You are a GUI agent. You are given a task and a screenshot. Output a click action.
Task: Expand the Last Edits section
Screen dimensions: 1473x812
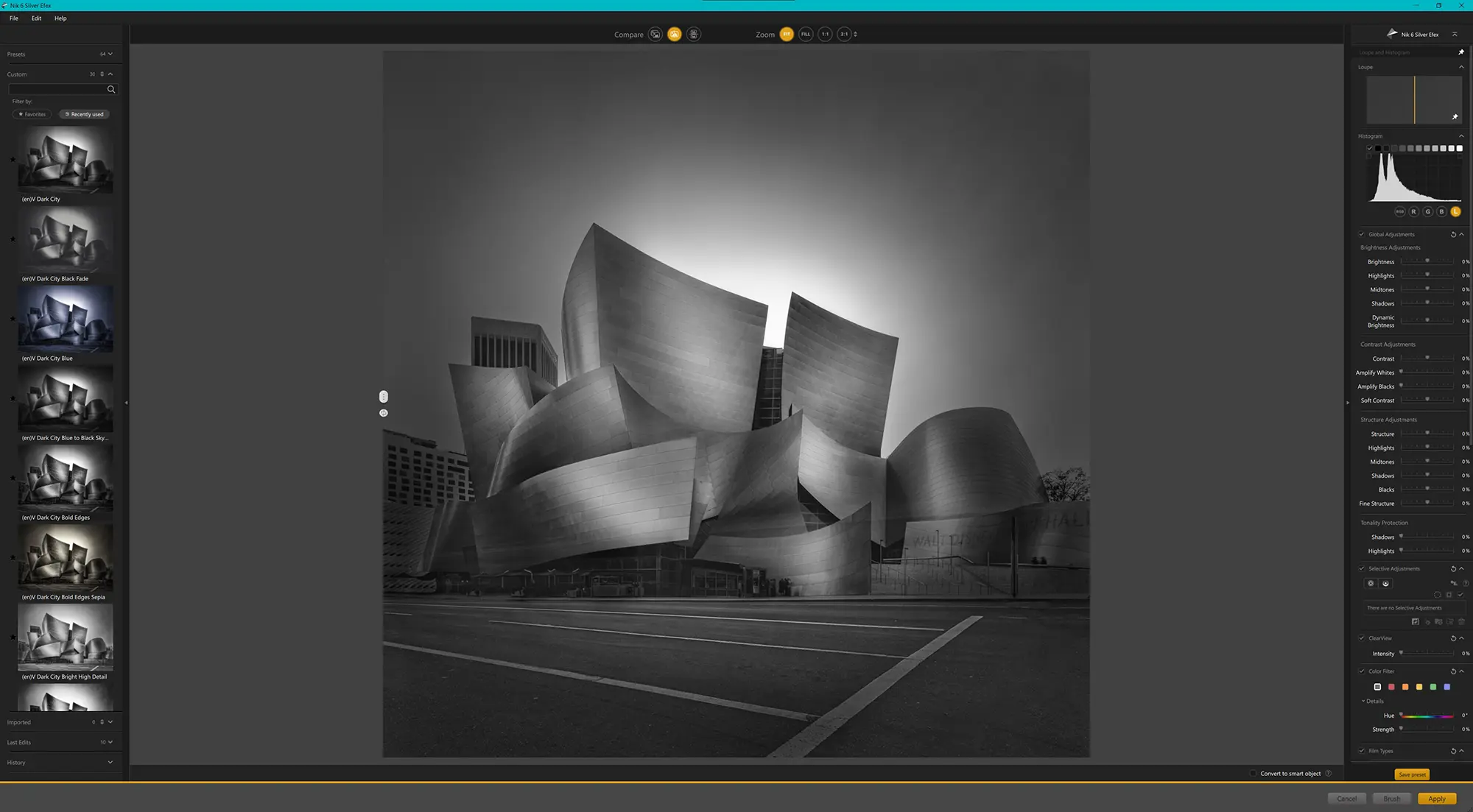[x=110, y=742]
